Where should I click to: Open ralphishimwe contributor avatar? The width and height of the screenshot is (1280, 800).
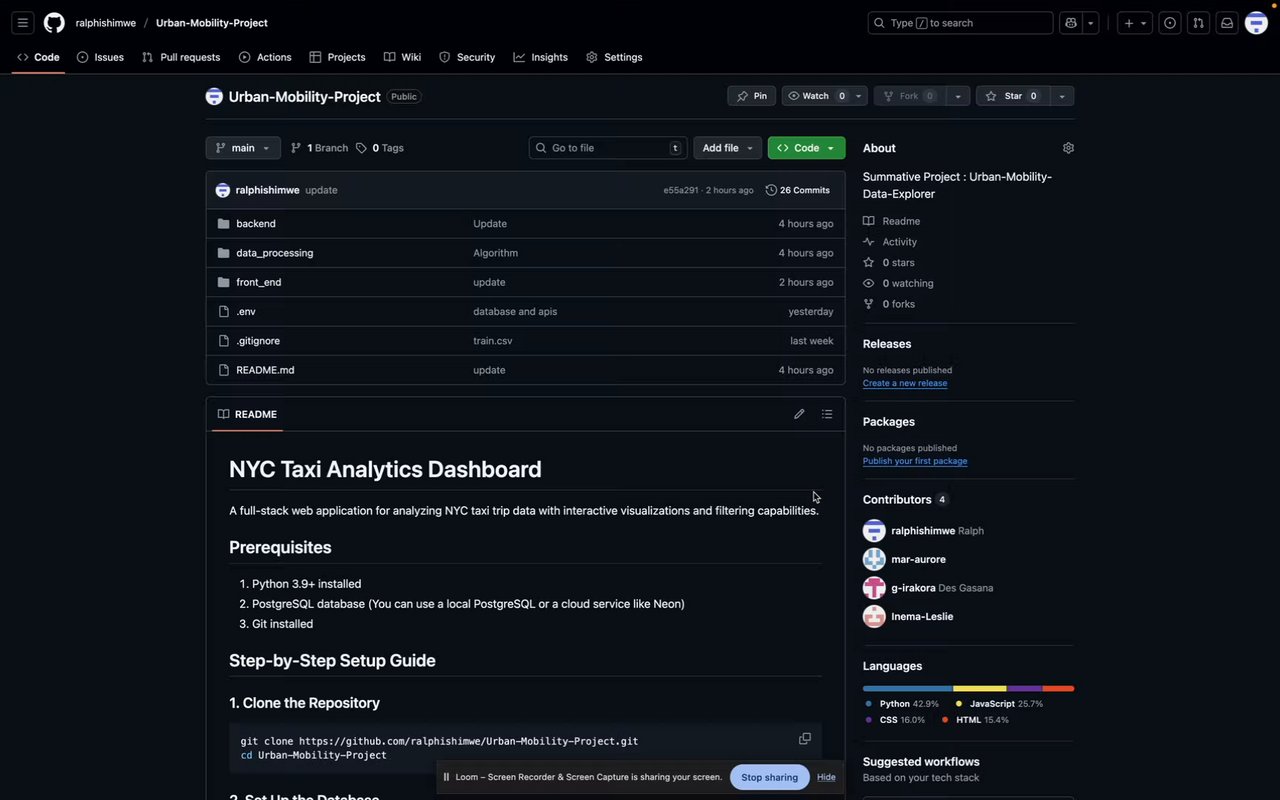click(x=874, y=531)
